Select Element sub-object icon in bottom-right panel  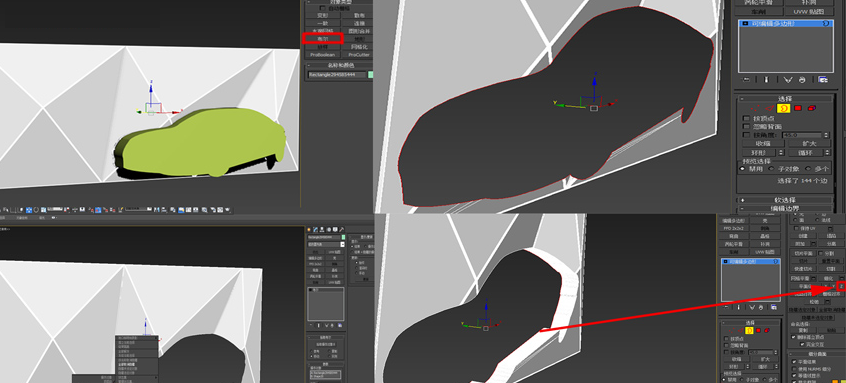pyautogui.click(x=767, y=330)
